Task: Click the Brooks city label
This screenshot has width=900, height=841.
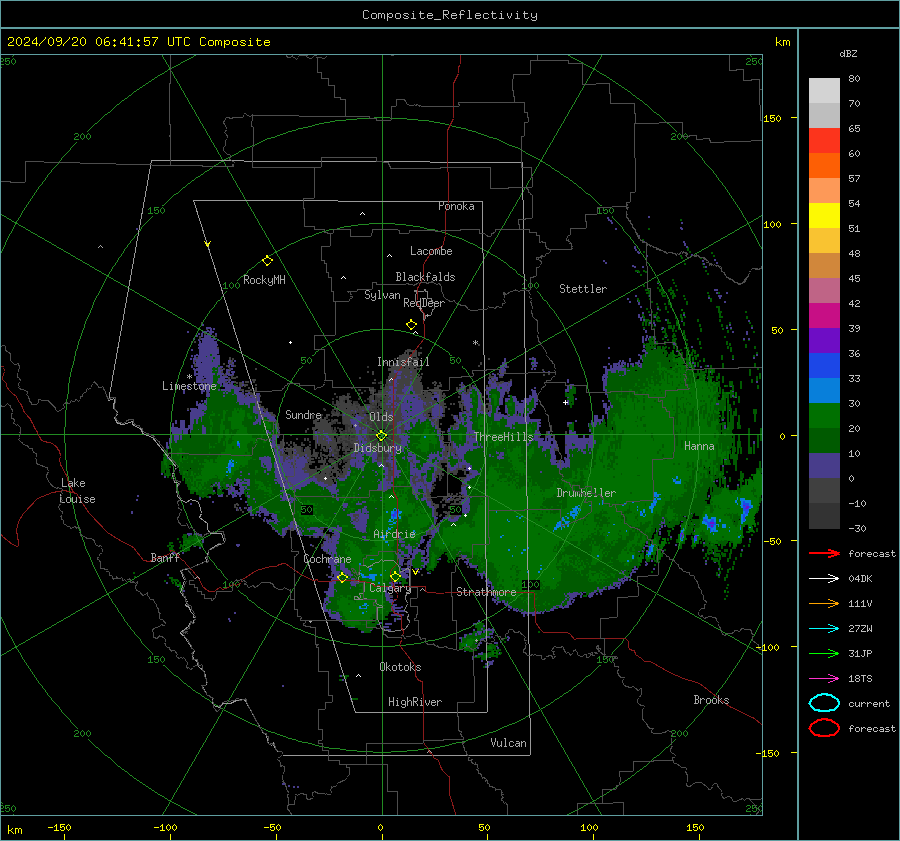Action: pyautogui.click(x=711, y=700)
